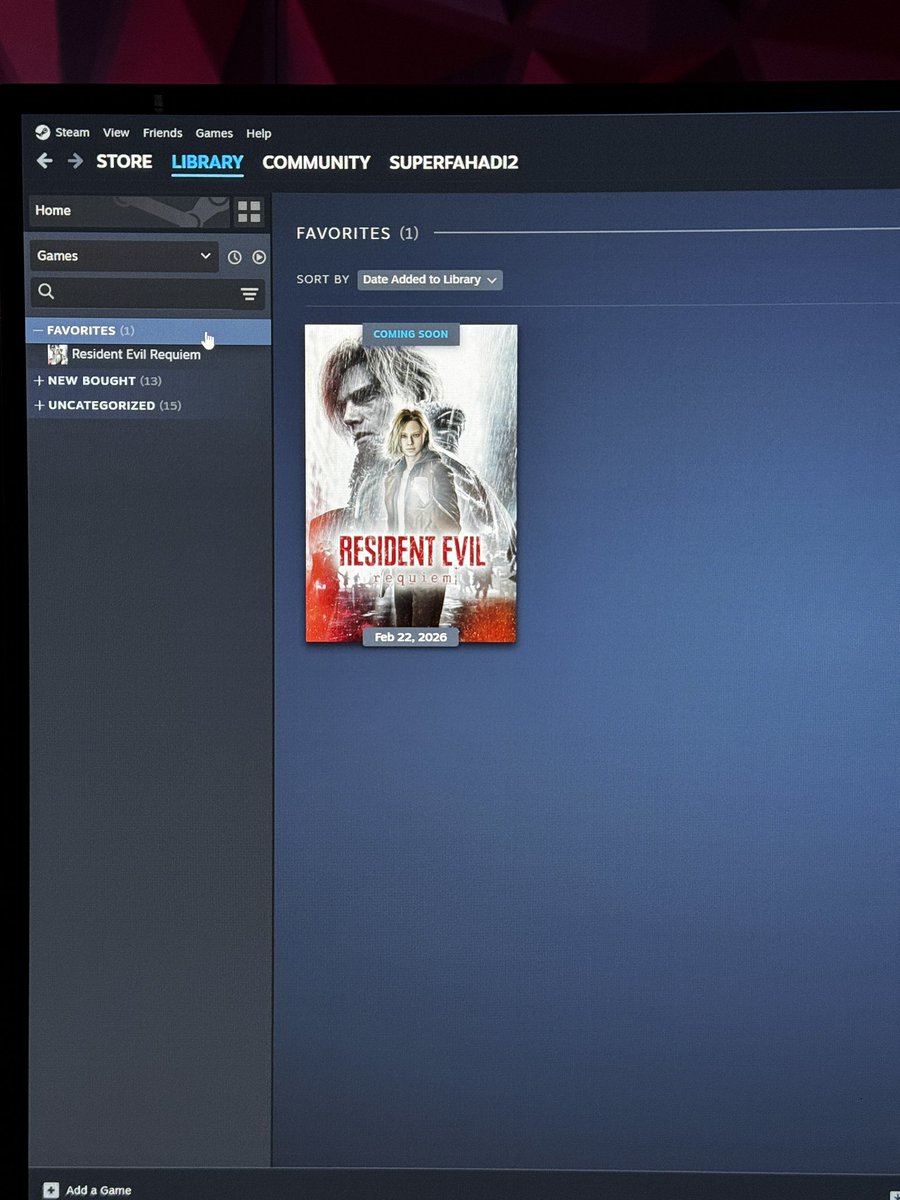This screenshot has width=900, height=1200.
Task: Open the Help menu
Action: 259,133
